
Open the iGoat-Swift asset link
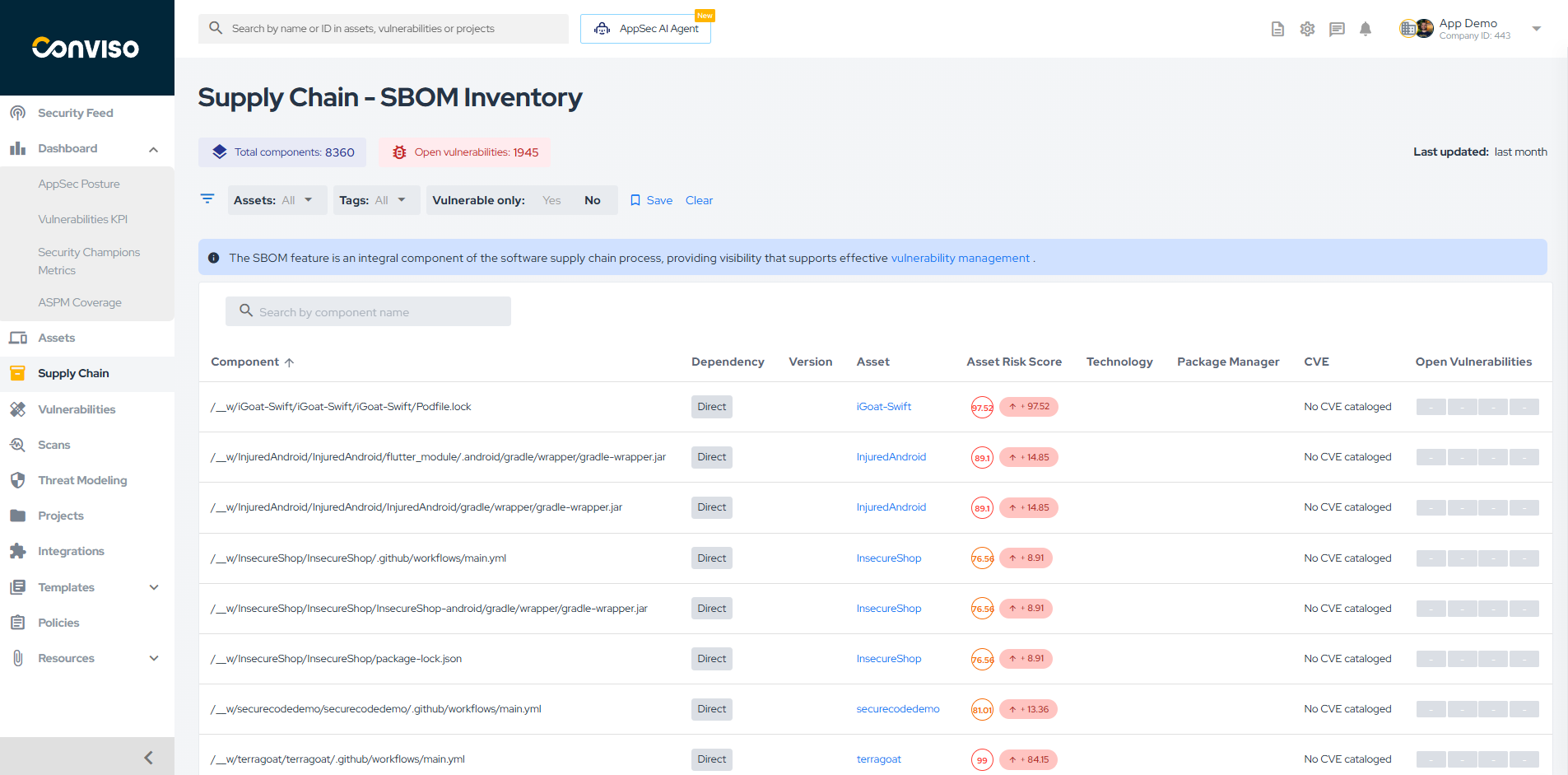pyautogui.click(x=884, y=406)
